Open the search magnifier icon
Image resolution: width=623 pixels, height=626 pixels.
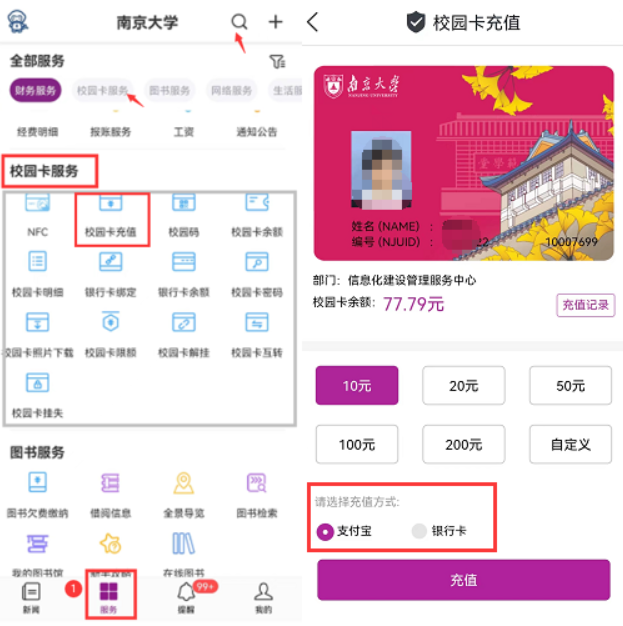[239, 22]
